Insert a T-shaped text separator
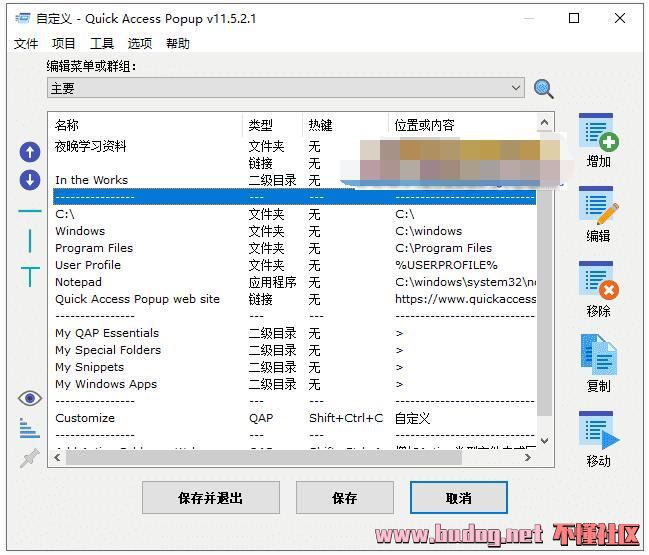 click(30, 275)
